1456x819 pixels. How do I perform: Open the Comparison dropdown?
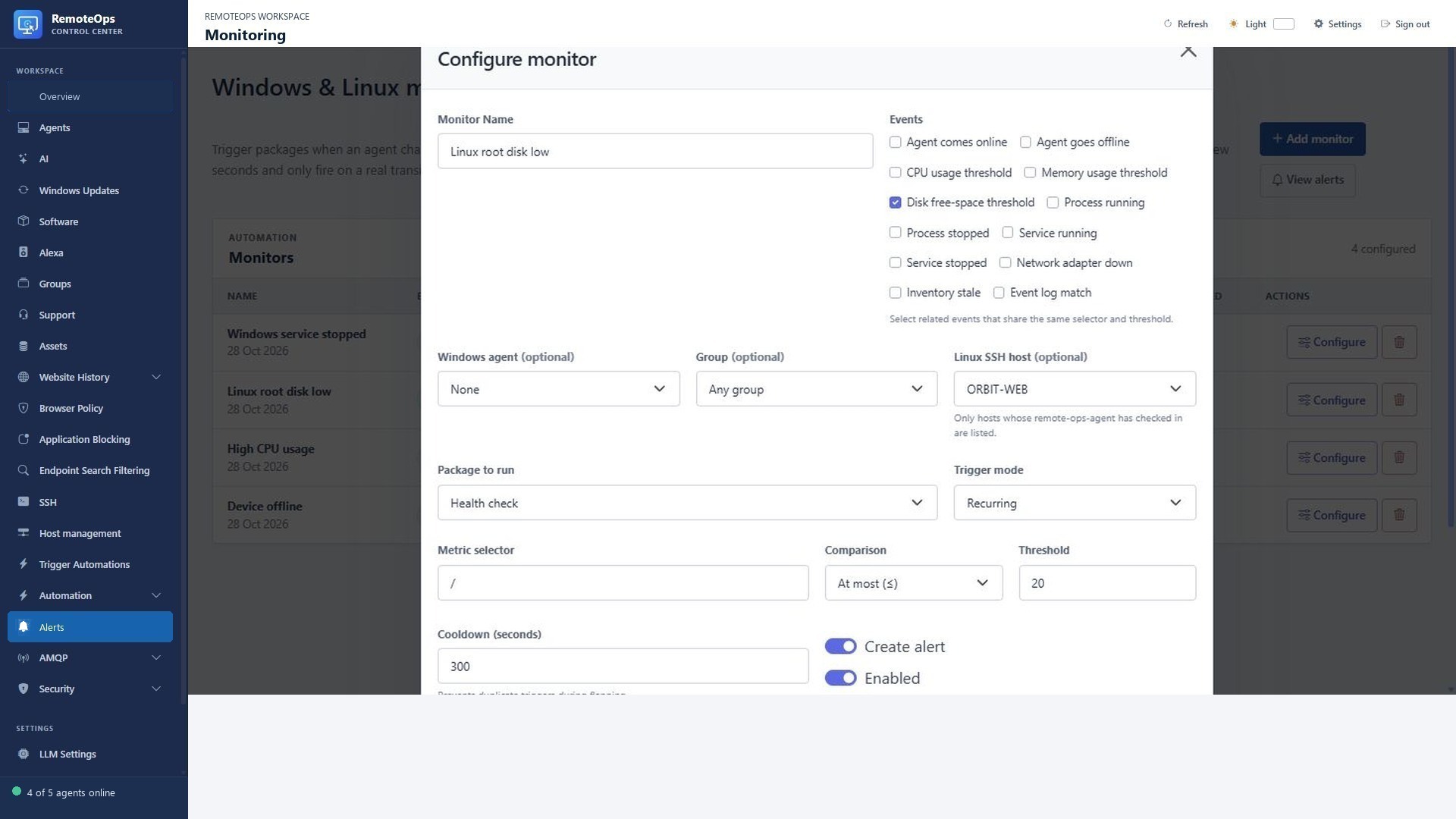(913, 583)
